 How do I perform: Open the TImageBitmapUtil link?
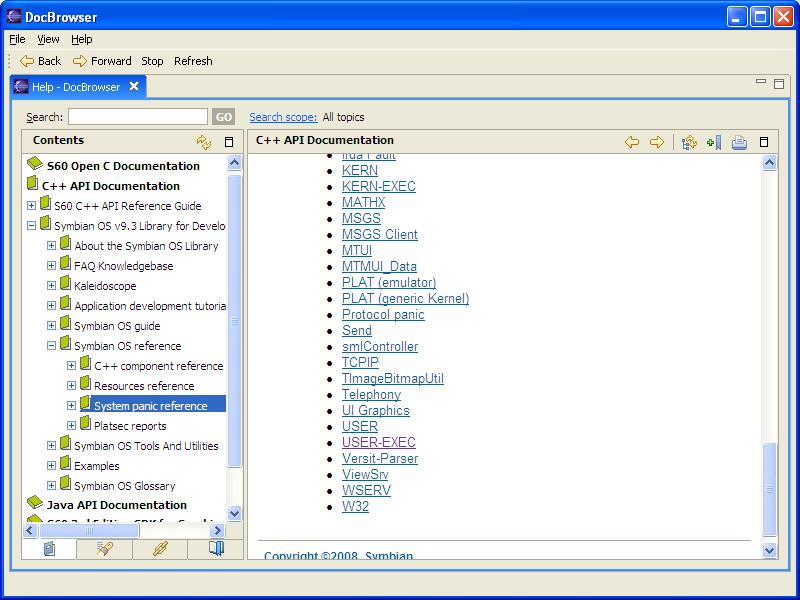pos(393,378)
